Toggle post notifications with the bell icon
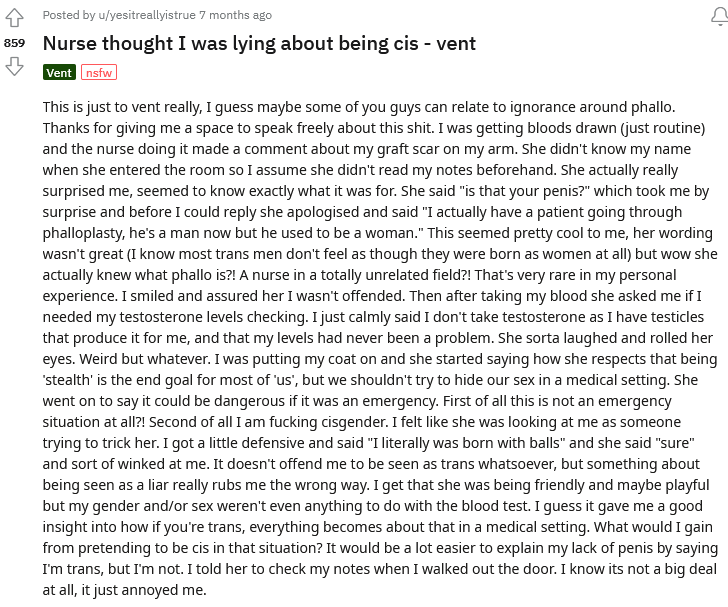This screenshot has height=607, width=728. point(719,17)
